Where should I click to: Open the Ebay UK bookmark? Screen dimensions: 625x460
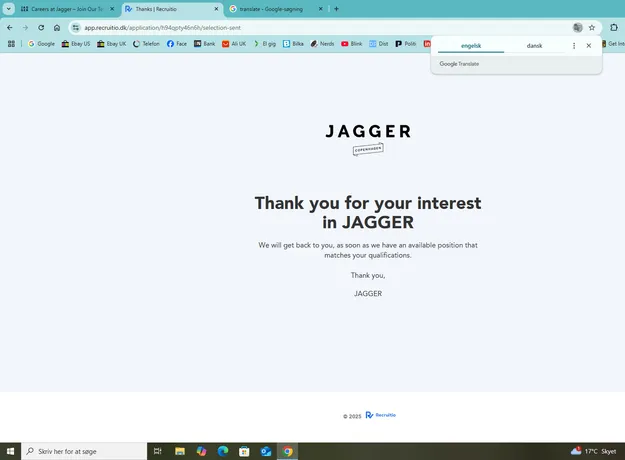pos(112,44)
